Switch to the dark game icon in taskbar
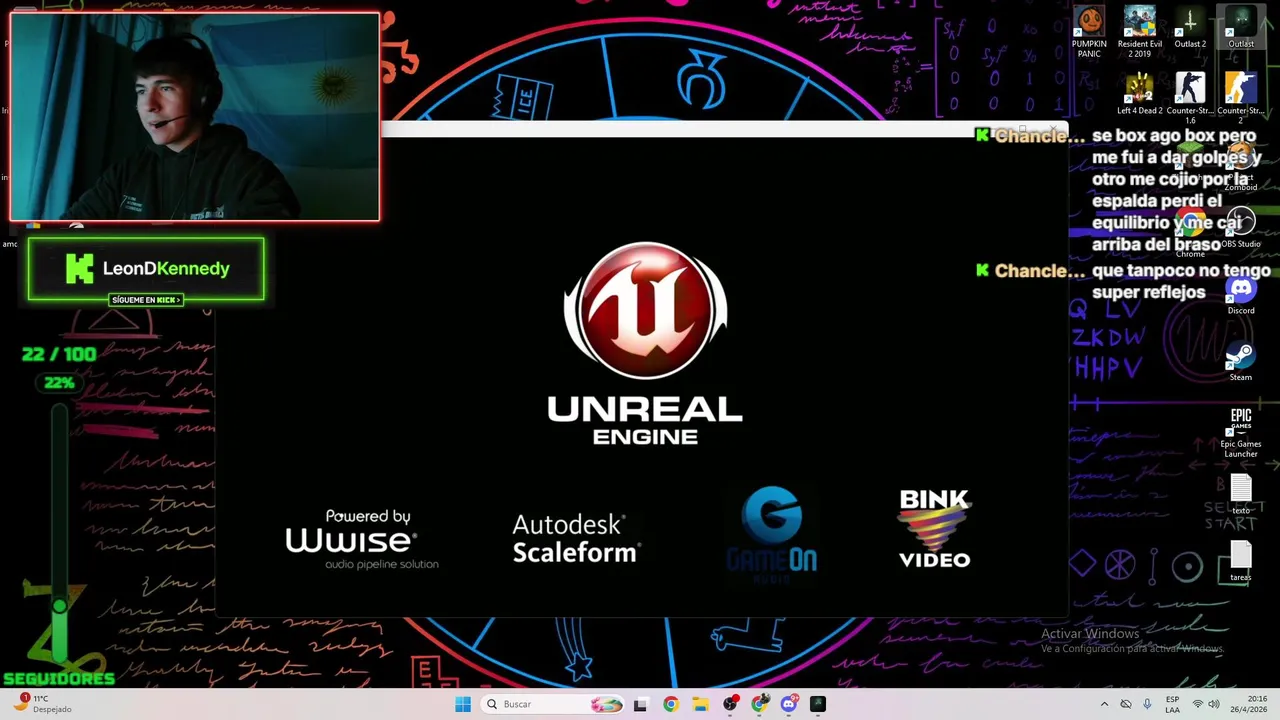 pos(818,704)
